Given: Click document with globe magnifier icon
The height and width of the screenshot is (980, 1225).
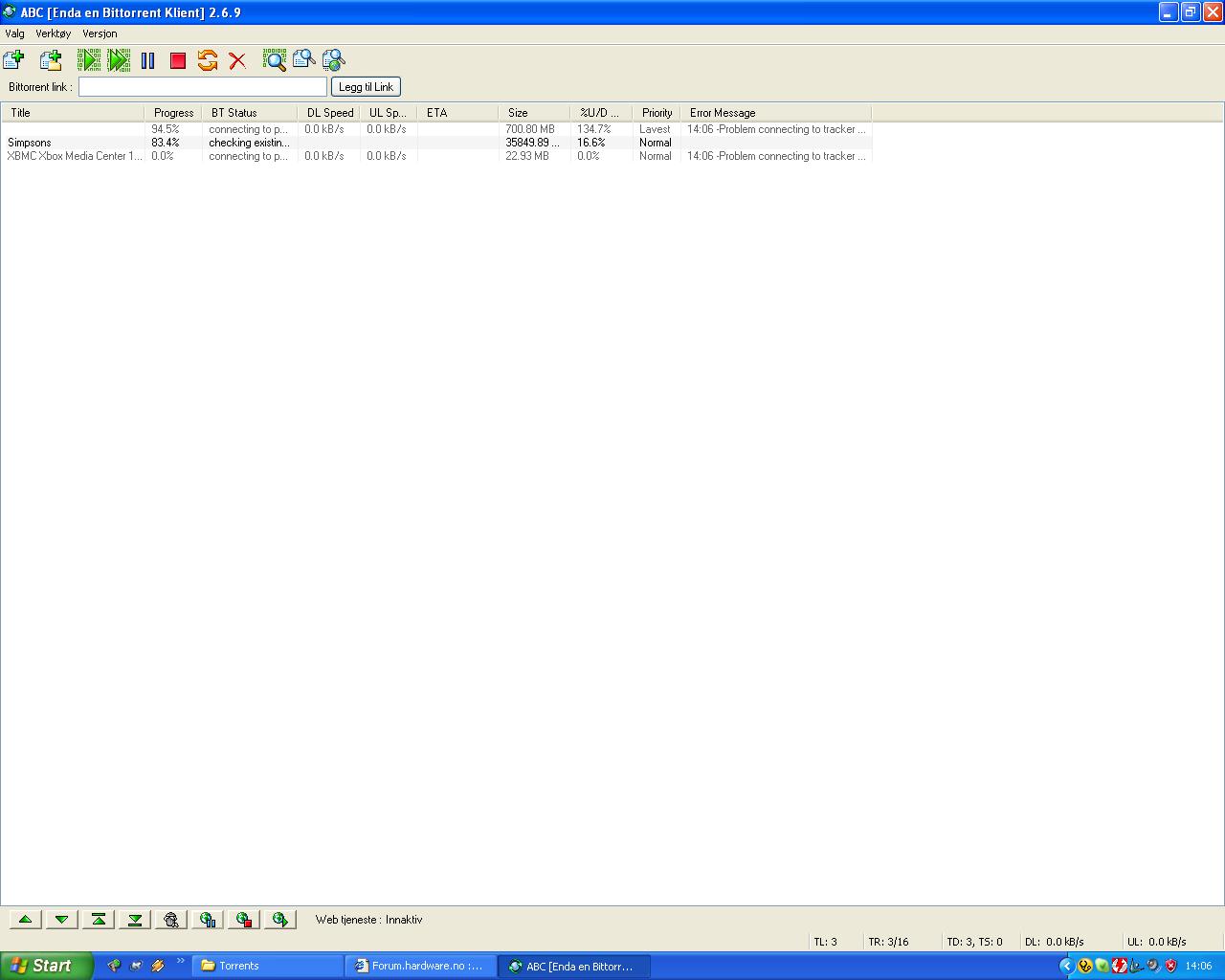Looking at the screenshot, I should [334, 60].
